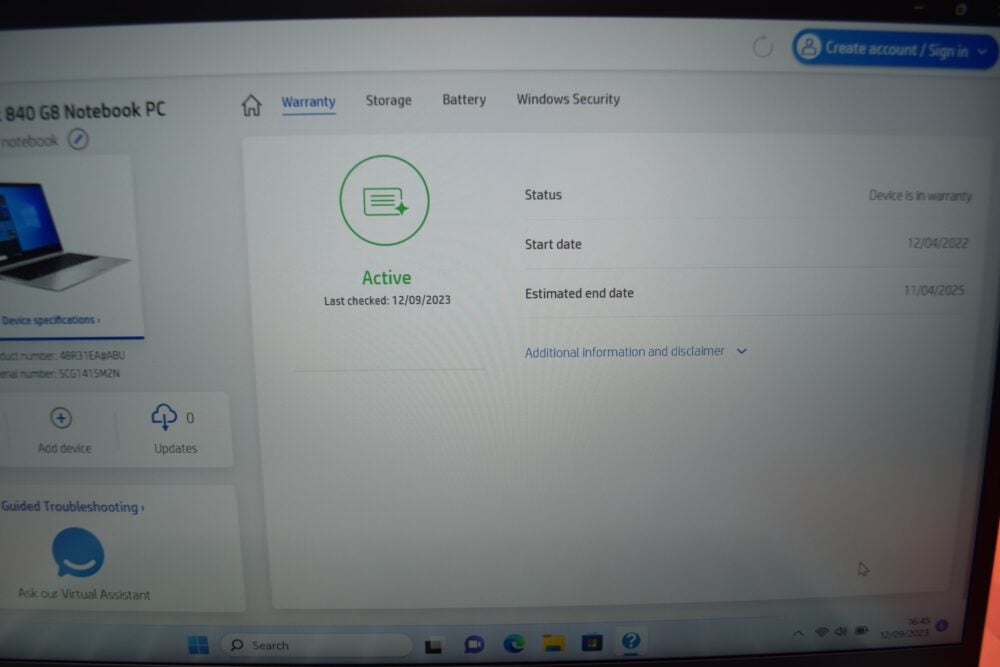Launch Microsoft Edge from taskbar
Viewport: 1000px width, 667px height.
click(x=513, y=644)
